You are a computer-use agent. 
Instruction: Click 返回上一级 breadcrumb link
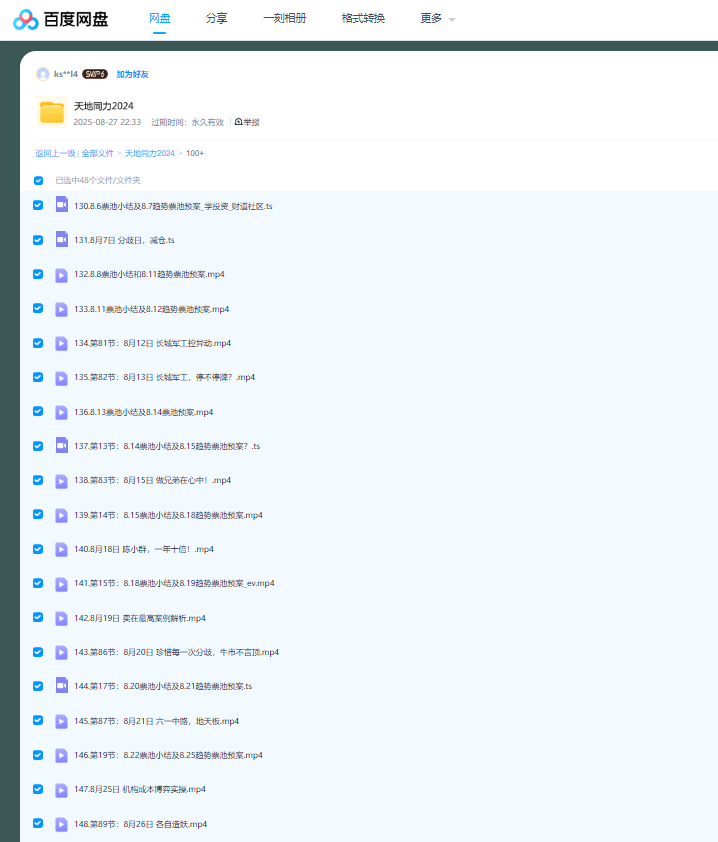tap(55, 153)
